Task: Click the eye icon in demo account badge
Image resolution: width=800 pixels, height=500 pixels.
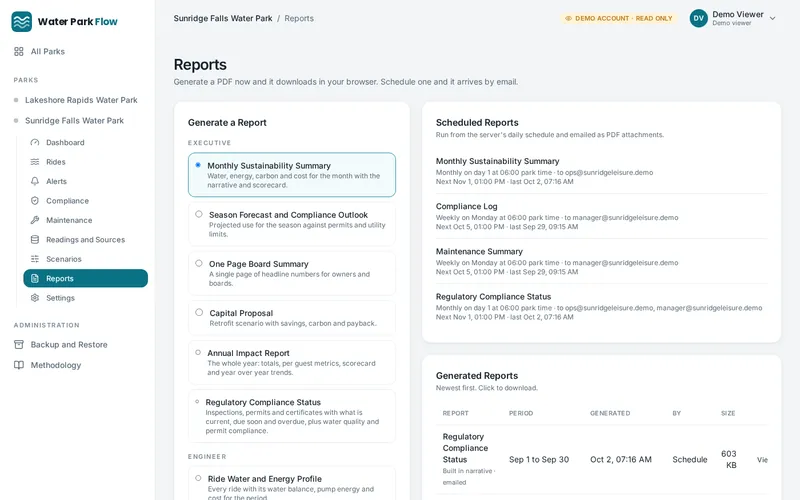Action: [x=568, y=18]
